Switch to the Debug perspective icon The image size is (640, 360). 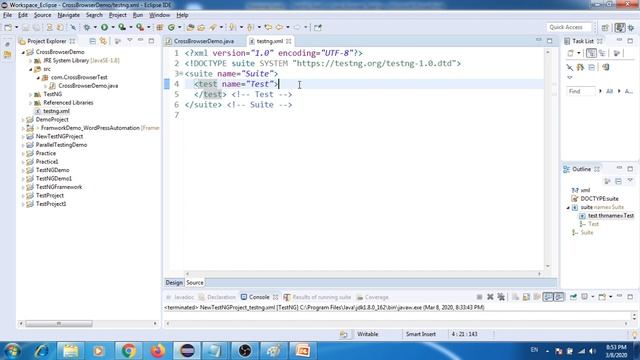631,27
